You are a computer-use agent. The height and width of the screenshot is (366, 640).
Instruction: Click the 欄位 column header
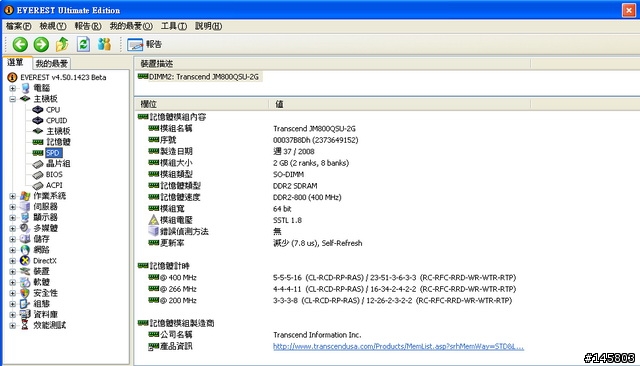pos(202,104)
